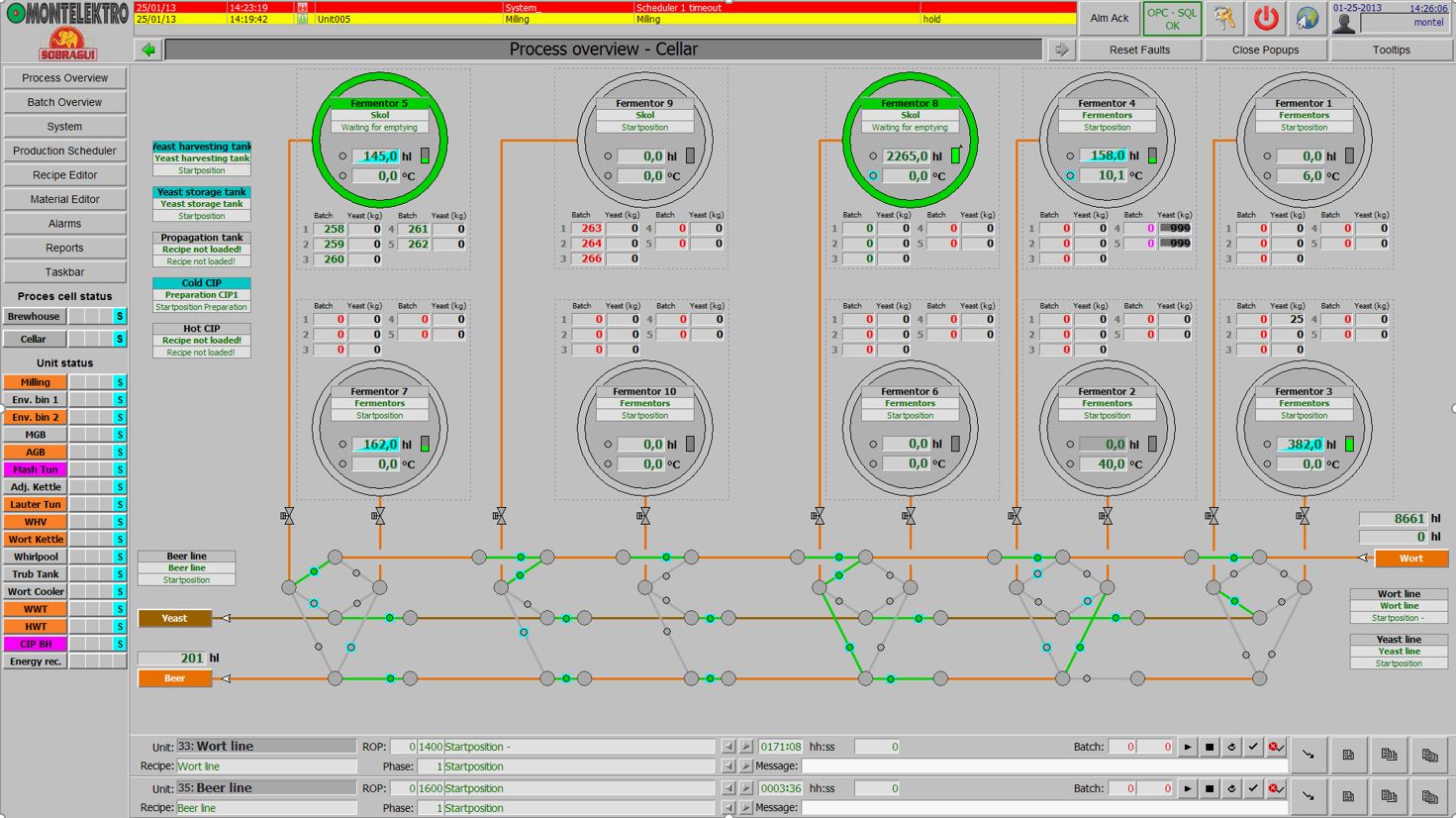The image size is (1456, 818).
Task: Toggle the Mash Tun S indicator
Action: [120, 469]
